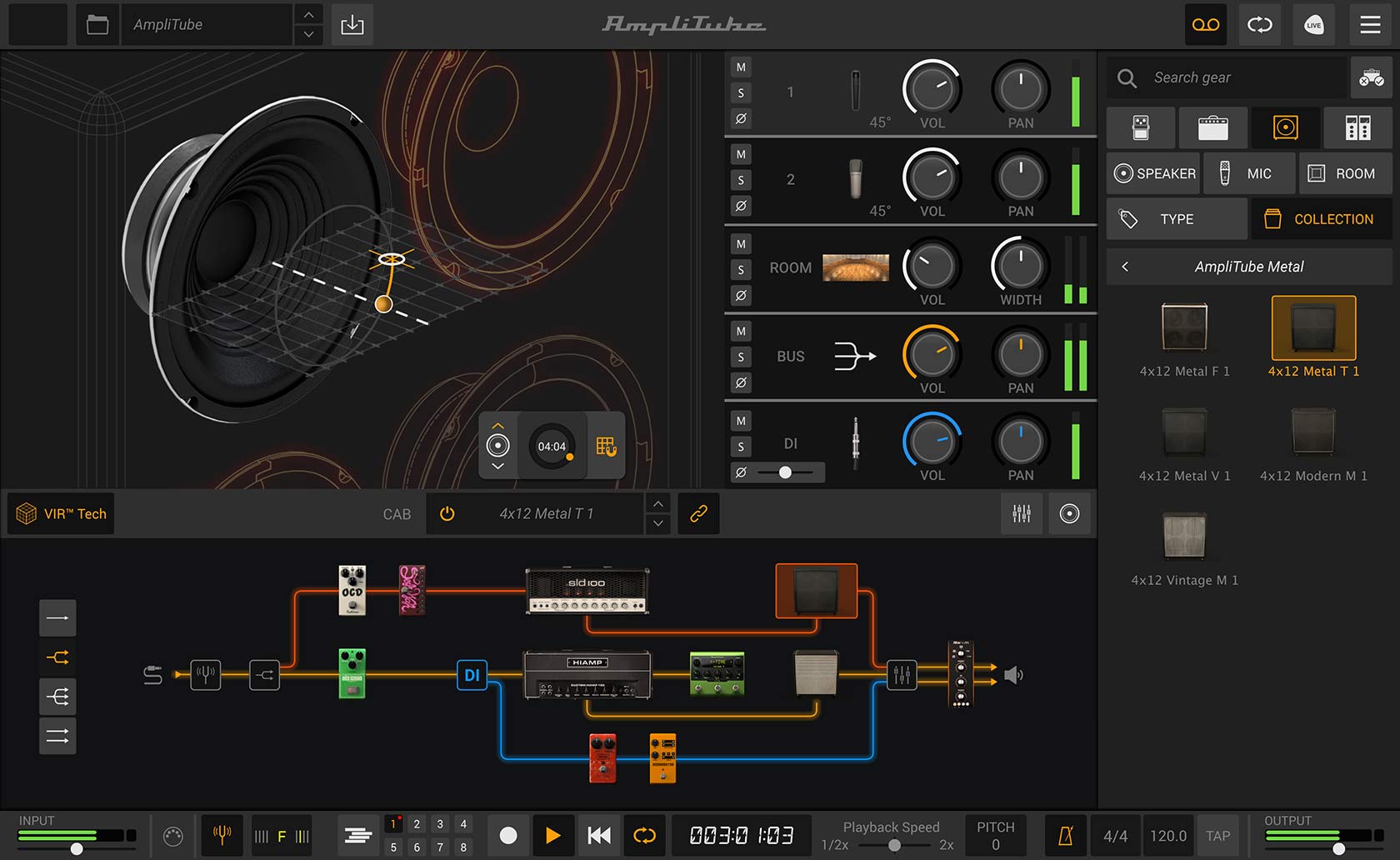Click the channel 1 VOL knob
The height and width of the screenshot is (860, 1400).
coord(932,88)
